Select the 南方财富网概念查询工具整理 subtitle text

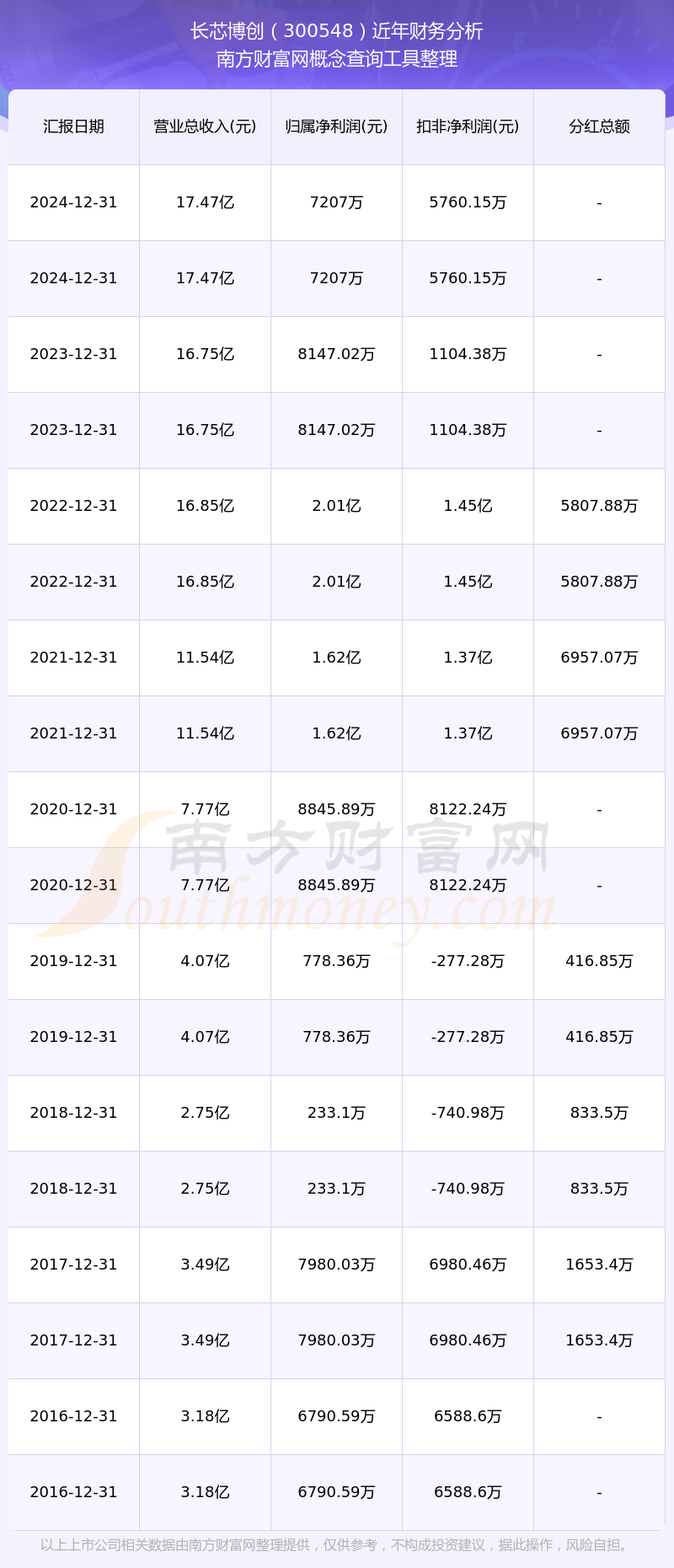[x=337, y=59]
